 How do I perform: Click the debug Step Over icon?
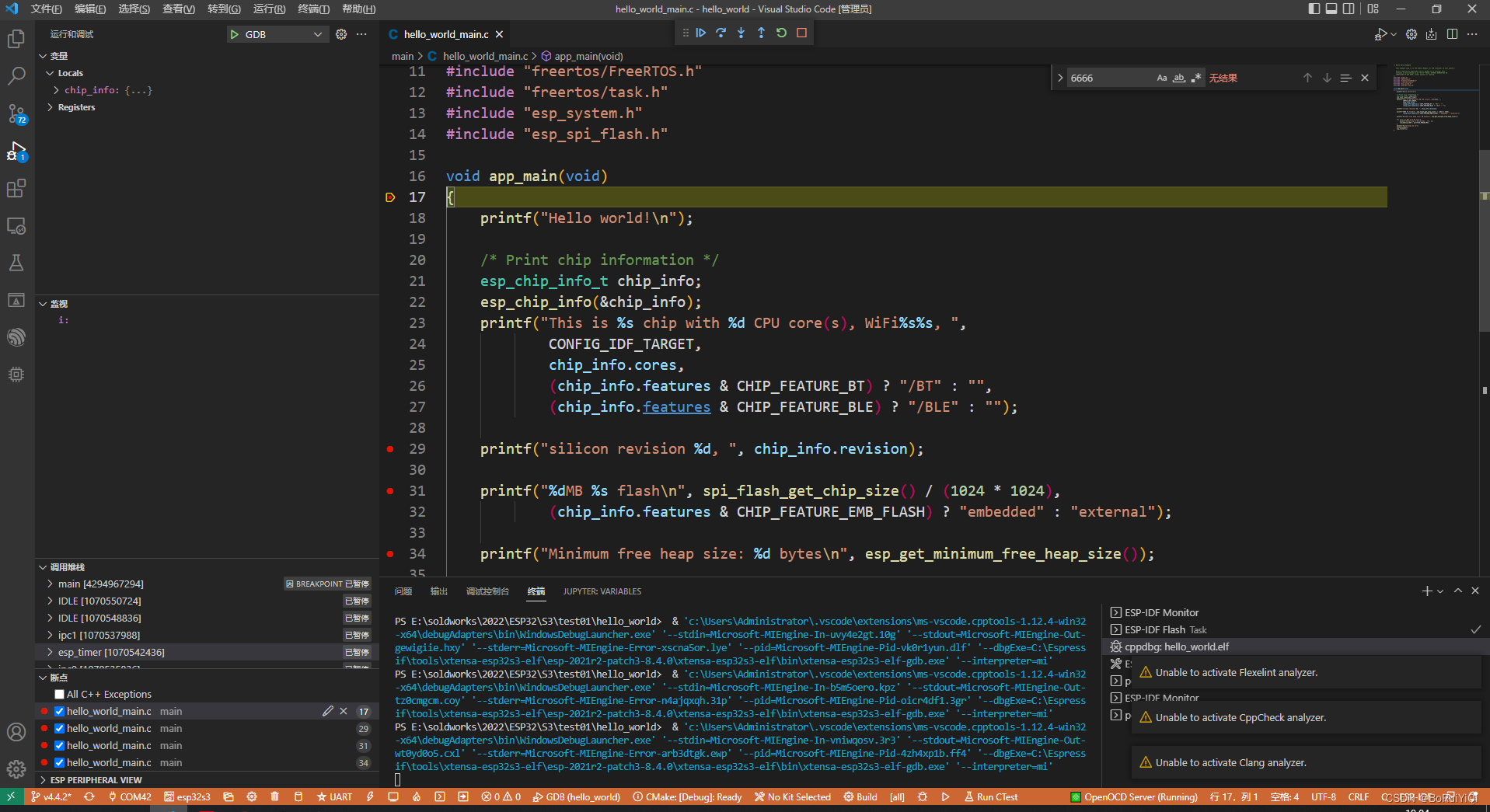pyautogui.click(x=721, y=33)
